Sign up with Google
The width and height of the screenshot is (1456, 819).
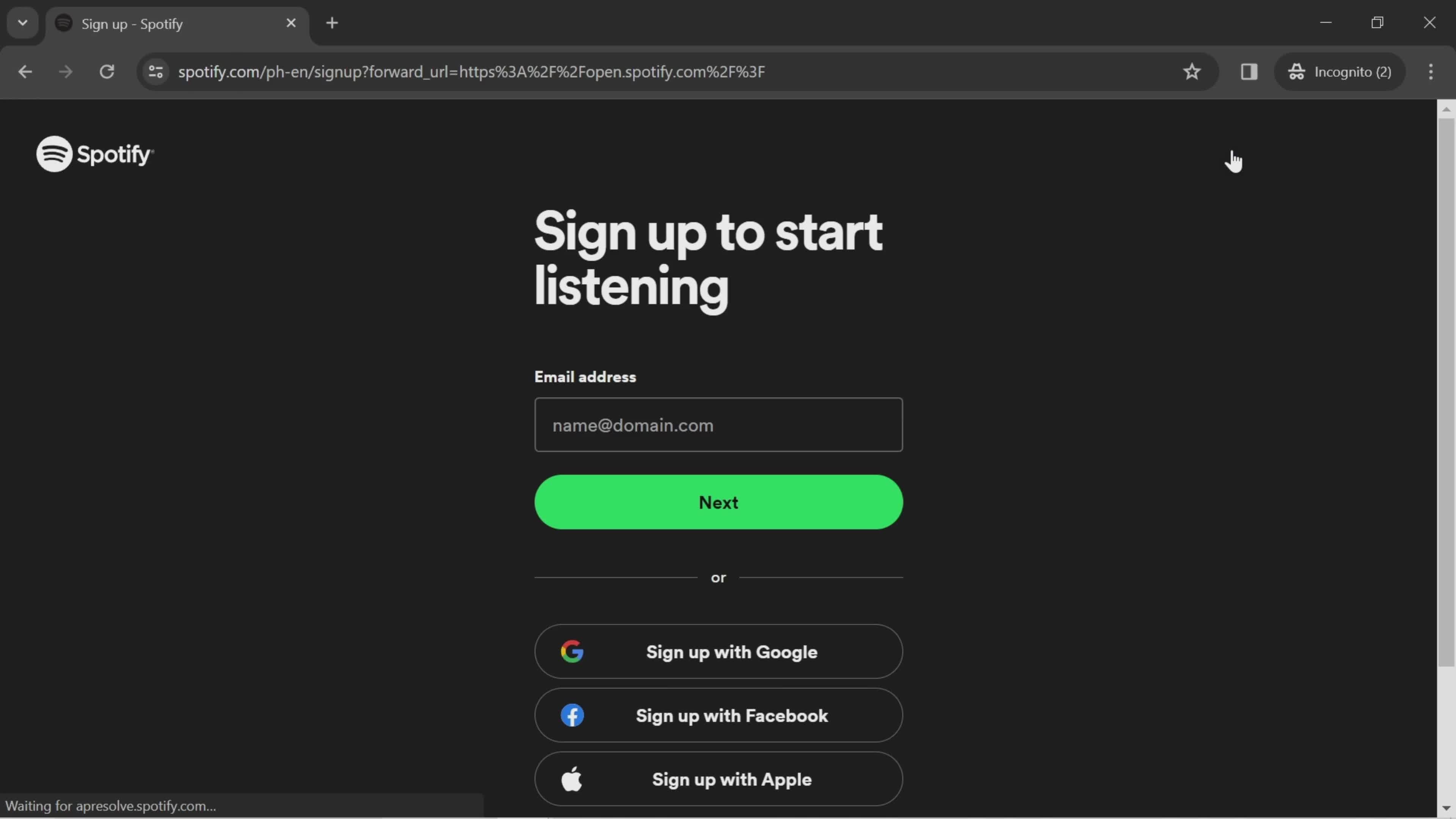pyautogui.click(x=719, y=651)
